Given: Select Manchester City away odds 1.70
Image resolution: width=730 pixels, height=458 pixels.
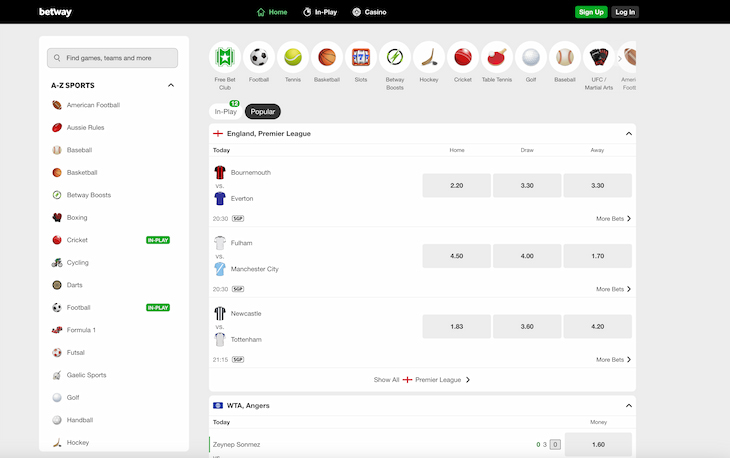Looking at the screenshot, I should coord(597,256).
